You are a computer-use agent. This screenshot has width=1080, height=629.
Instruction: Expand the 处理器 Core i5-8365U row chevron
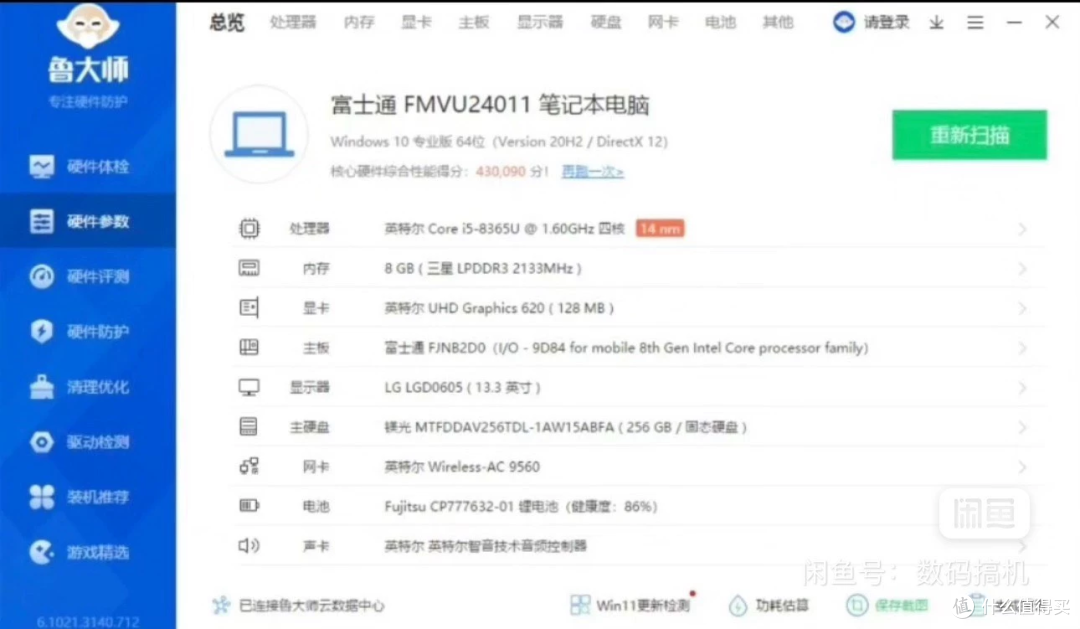click(x=1022, y=229)
